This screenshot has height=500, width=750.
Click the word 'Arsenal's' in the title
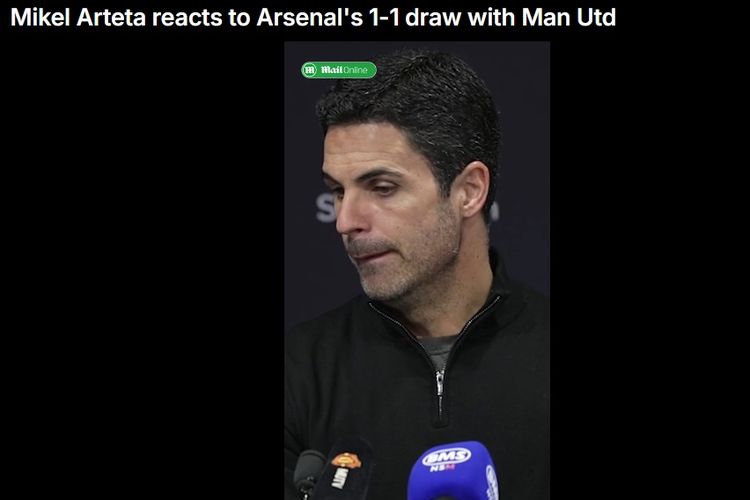click(309, 17)
